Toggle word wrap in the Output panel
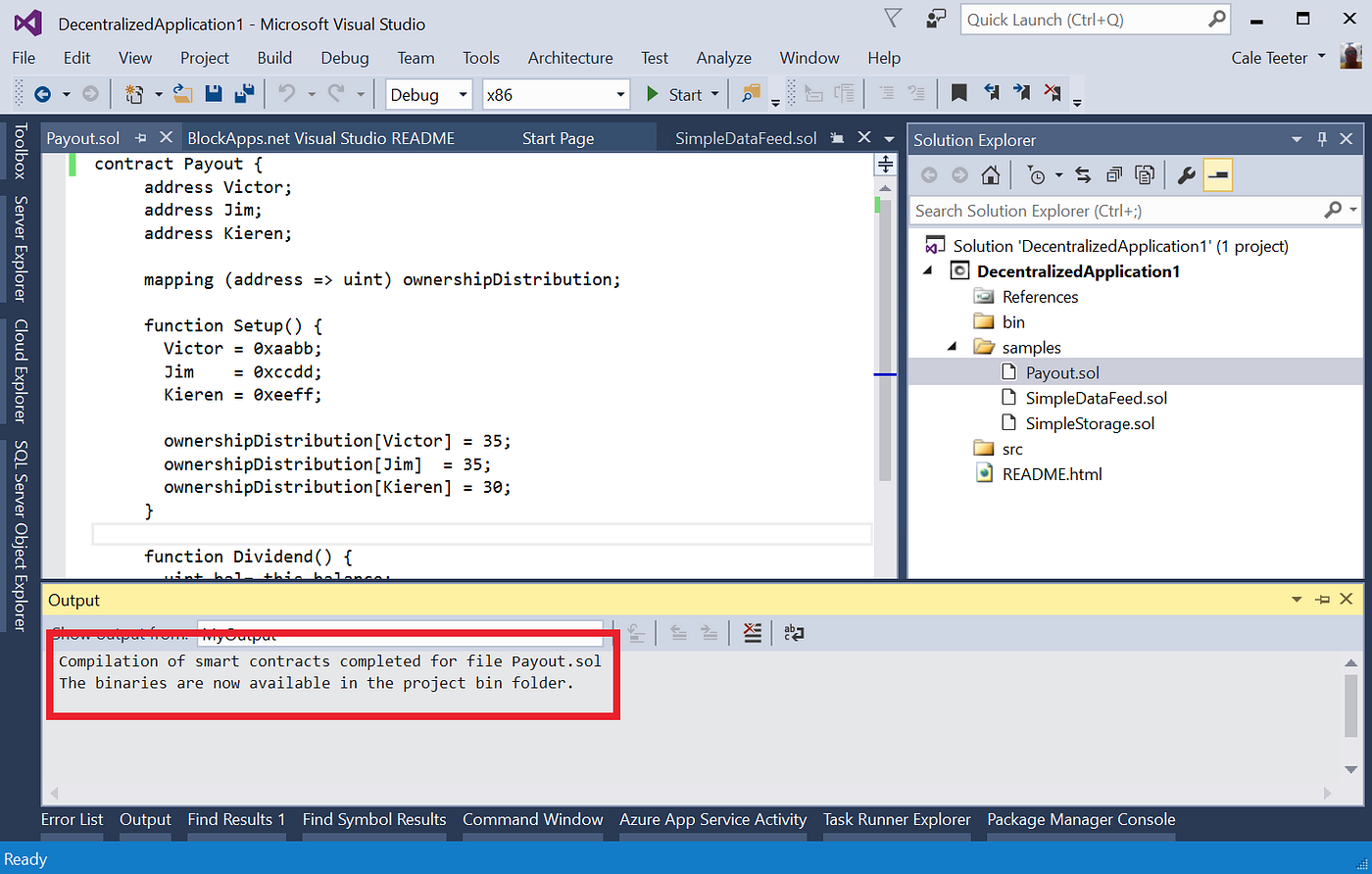This screenshot has height=874, width=1372. point(794,633)
